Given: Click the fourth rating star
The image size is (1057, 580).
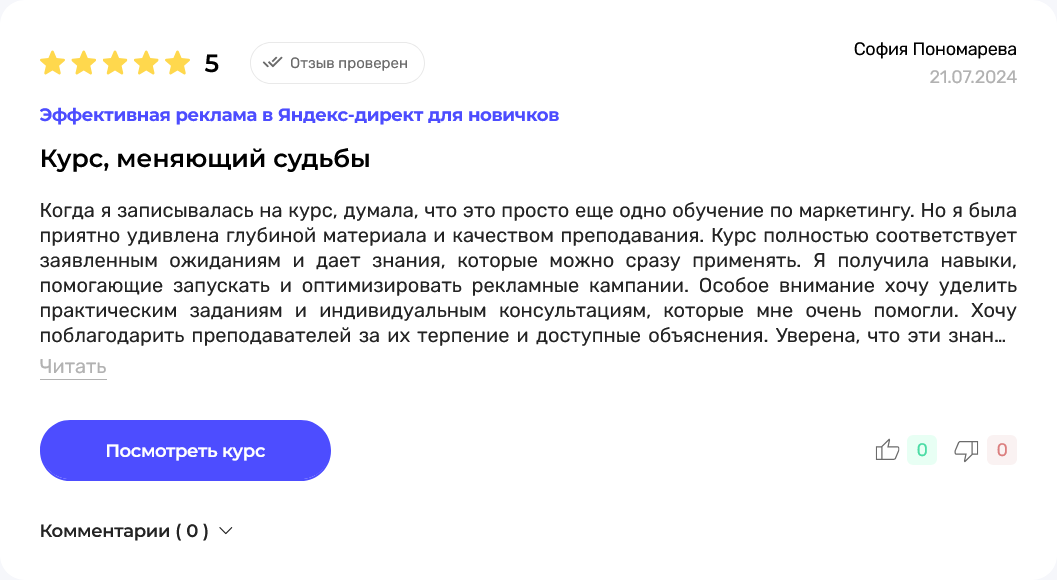Looking at the screenshot, I should pyautogui.click(x=146, y=64).
